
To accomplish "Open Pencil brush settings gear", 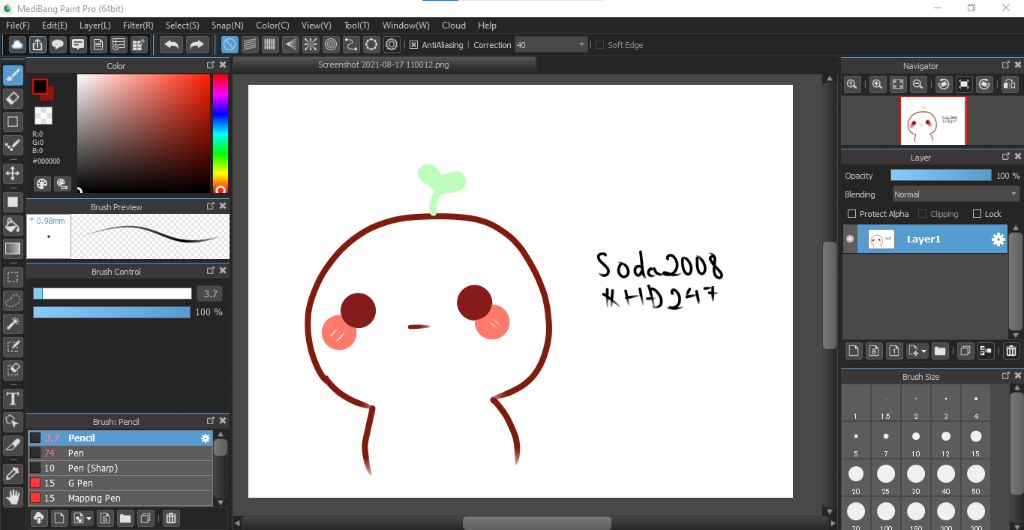I will pyautogui.click(x=205, y=439).
